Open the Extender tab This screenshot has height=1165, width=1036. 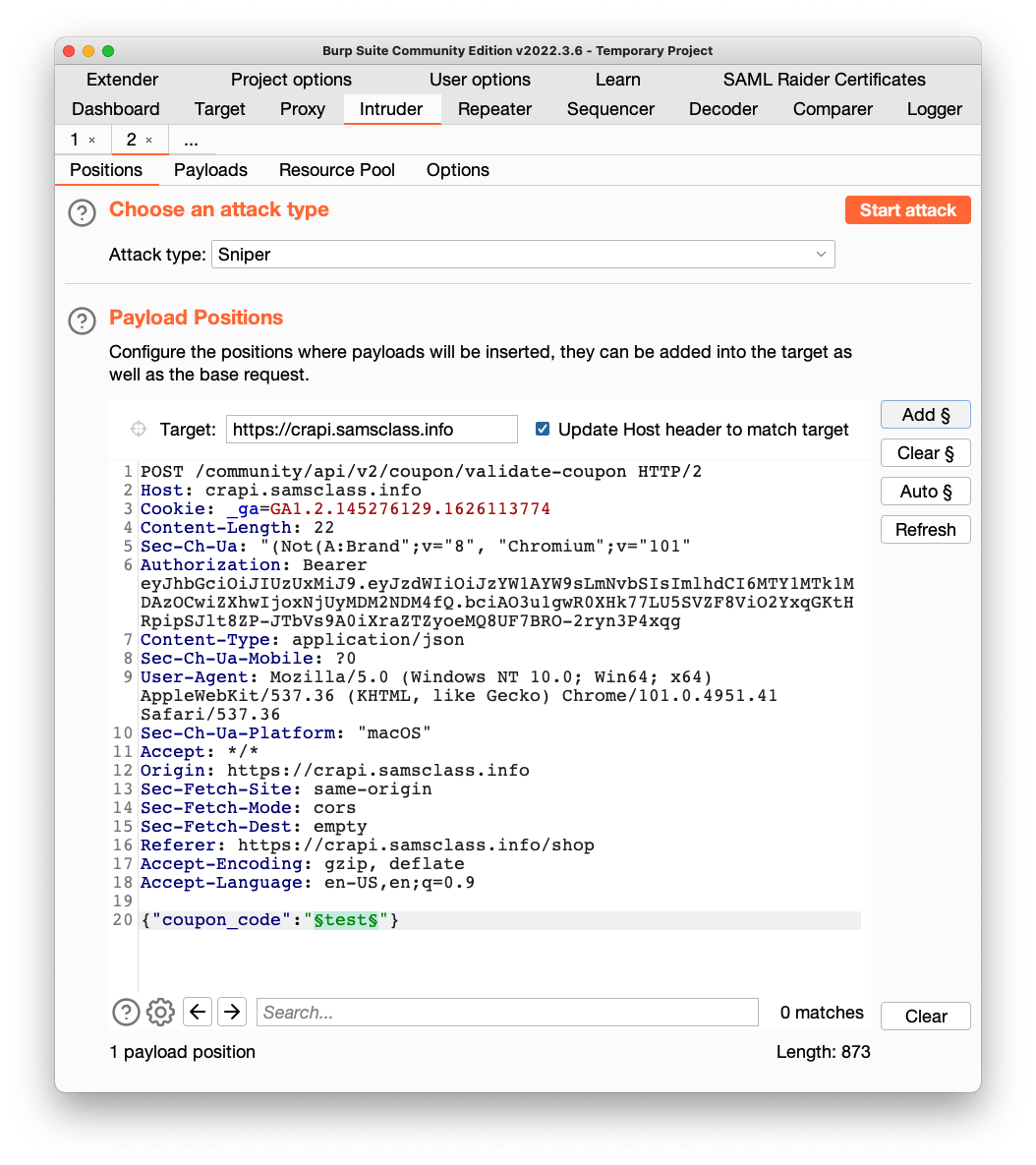[x=123, y=80]
